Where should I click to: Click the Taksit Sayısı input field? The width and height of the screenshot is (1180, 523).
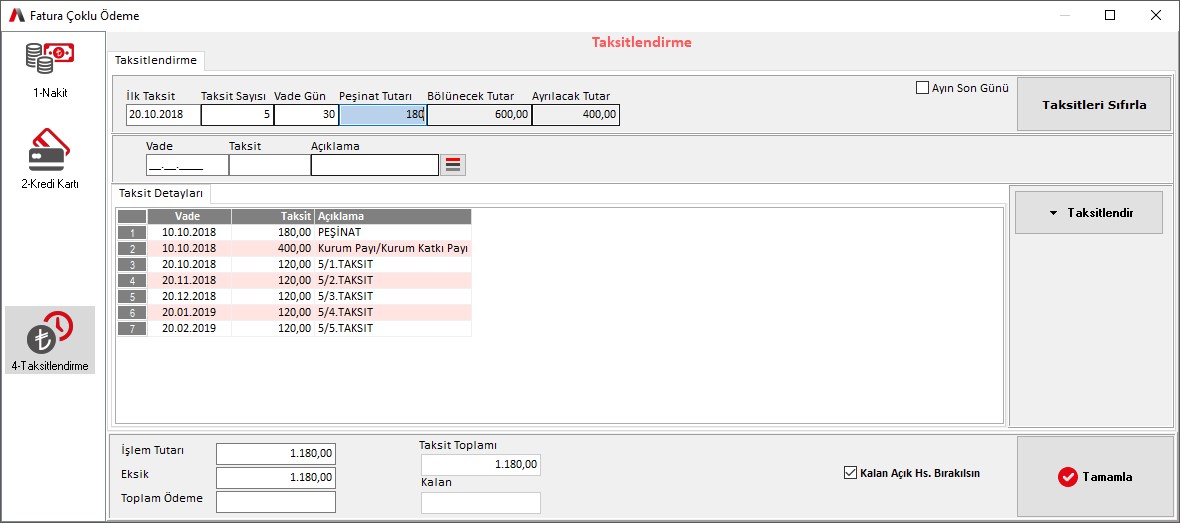tap(237, 115)
